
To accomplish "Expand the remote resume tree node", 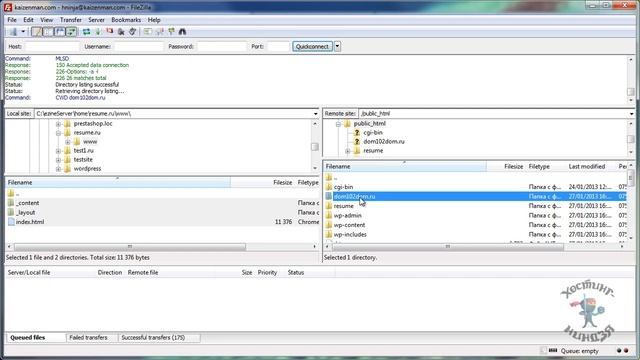I will pyautogui.click(x=347, y=151).
